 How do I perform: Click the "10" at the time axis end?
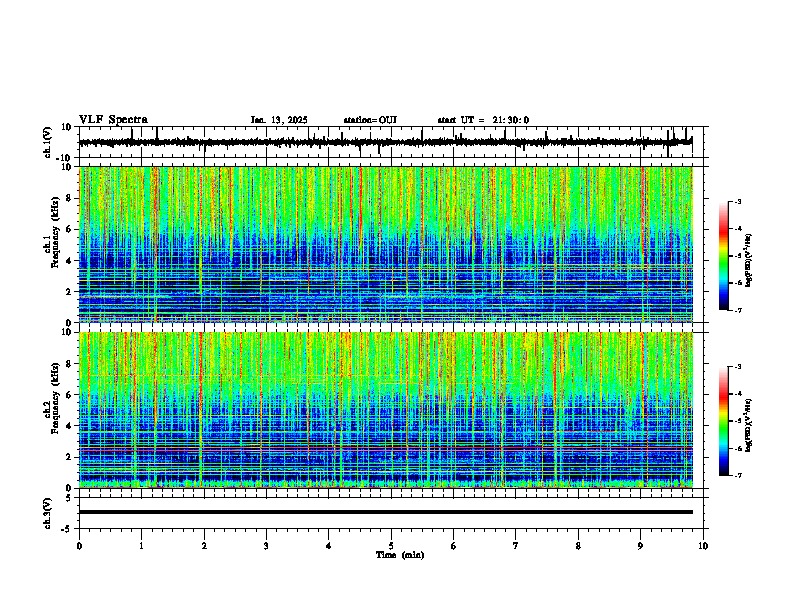[703, 546]
